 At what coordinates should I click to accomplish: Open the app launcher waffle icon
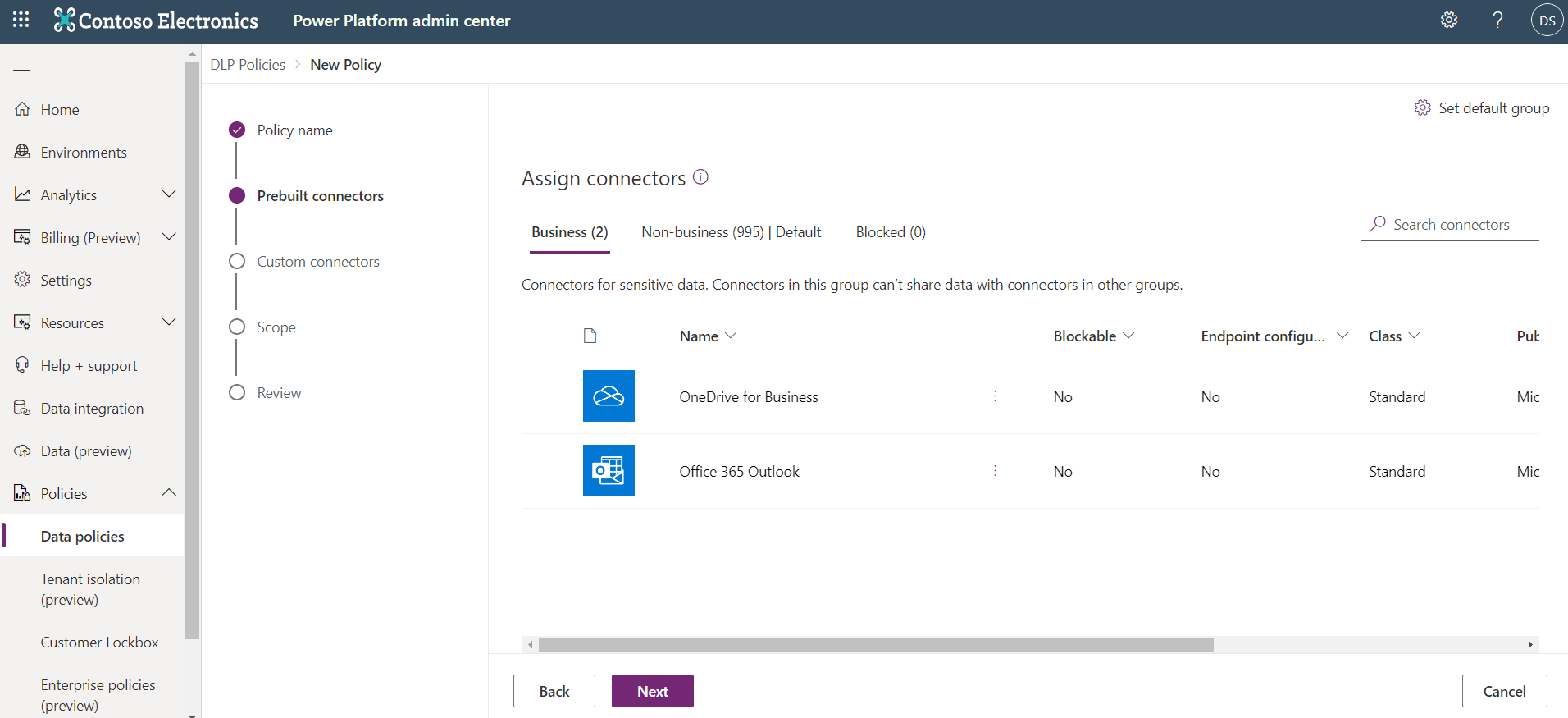21,20
